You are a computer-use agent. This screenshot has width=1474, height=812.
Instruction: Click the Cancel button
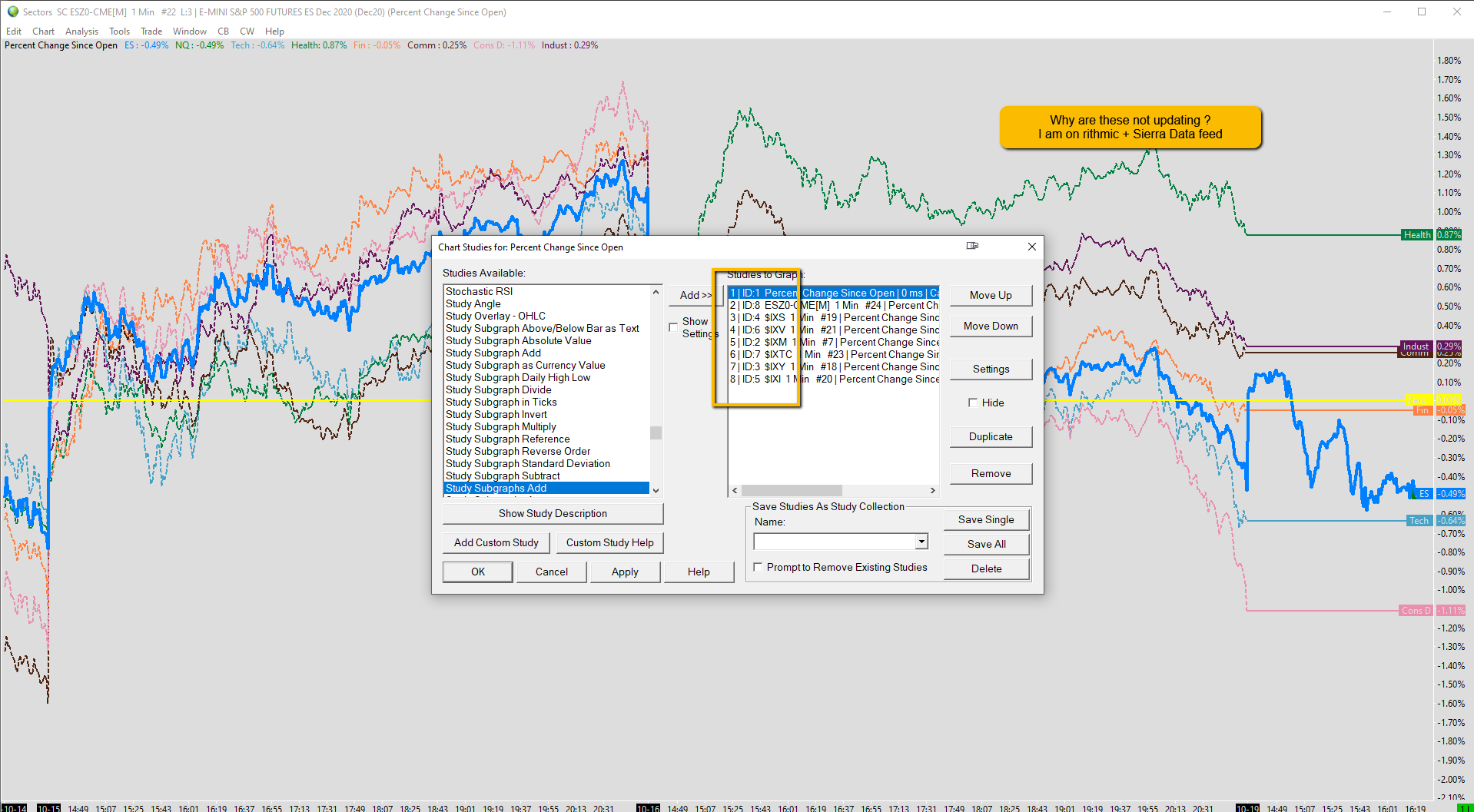pyautogui.click(x=552, y=572)
